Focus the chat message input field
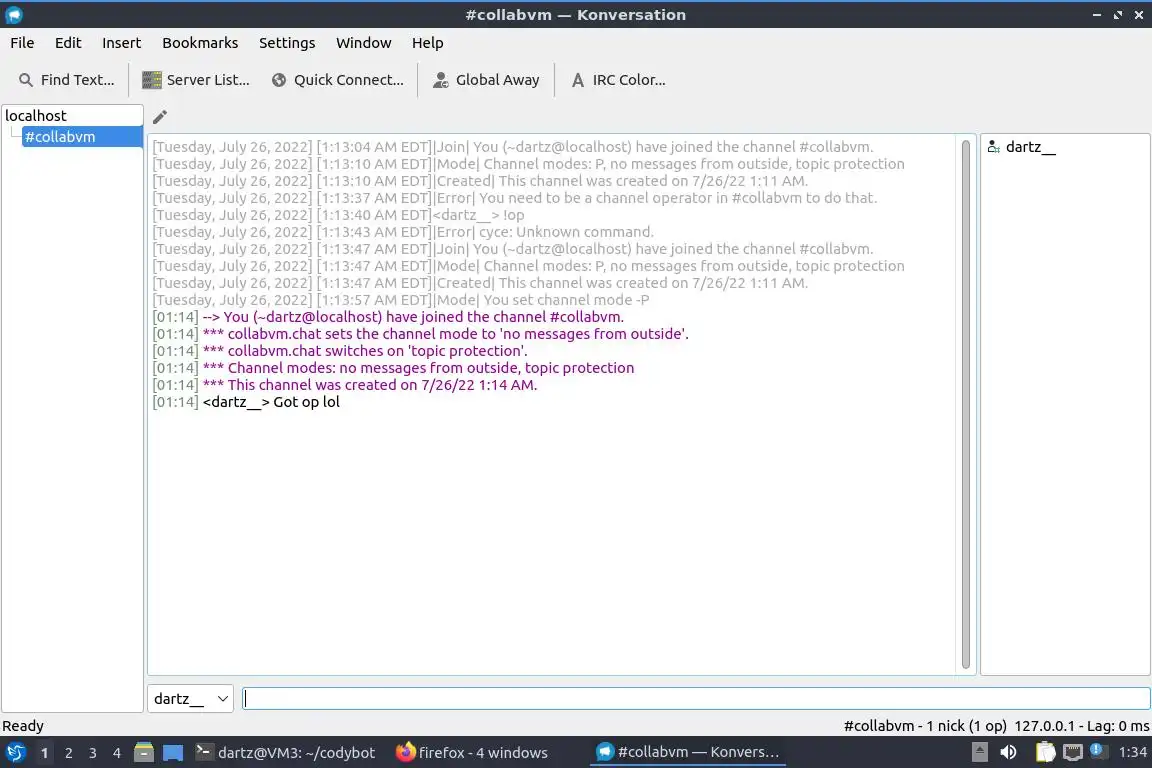This screenshot has width=1152, height=768. 696,698
